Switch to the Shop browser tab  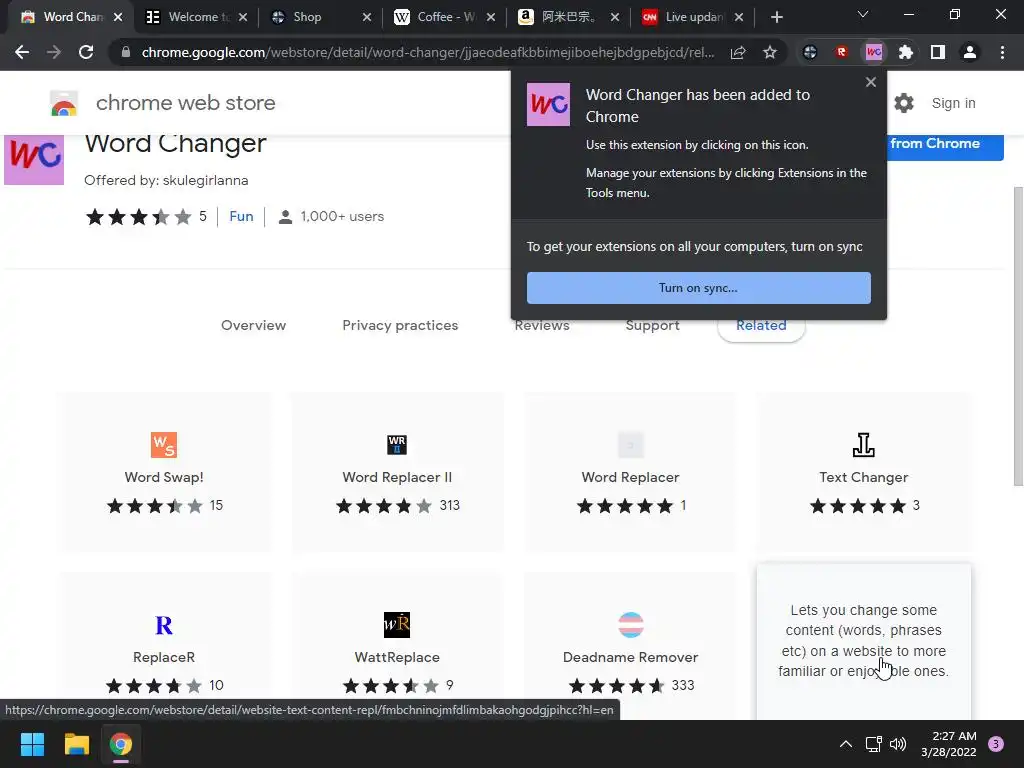(320, 17)
